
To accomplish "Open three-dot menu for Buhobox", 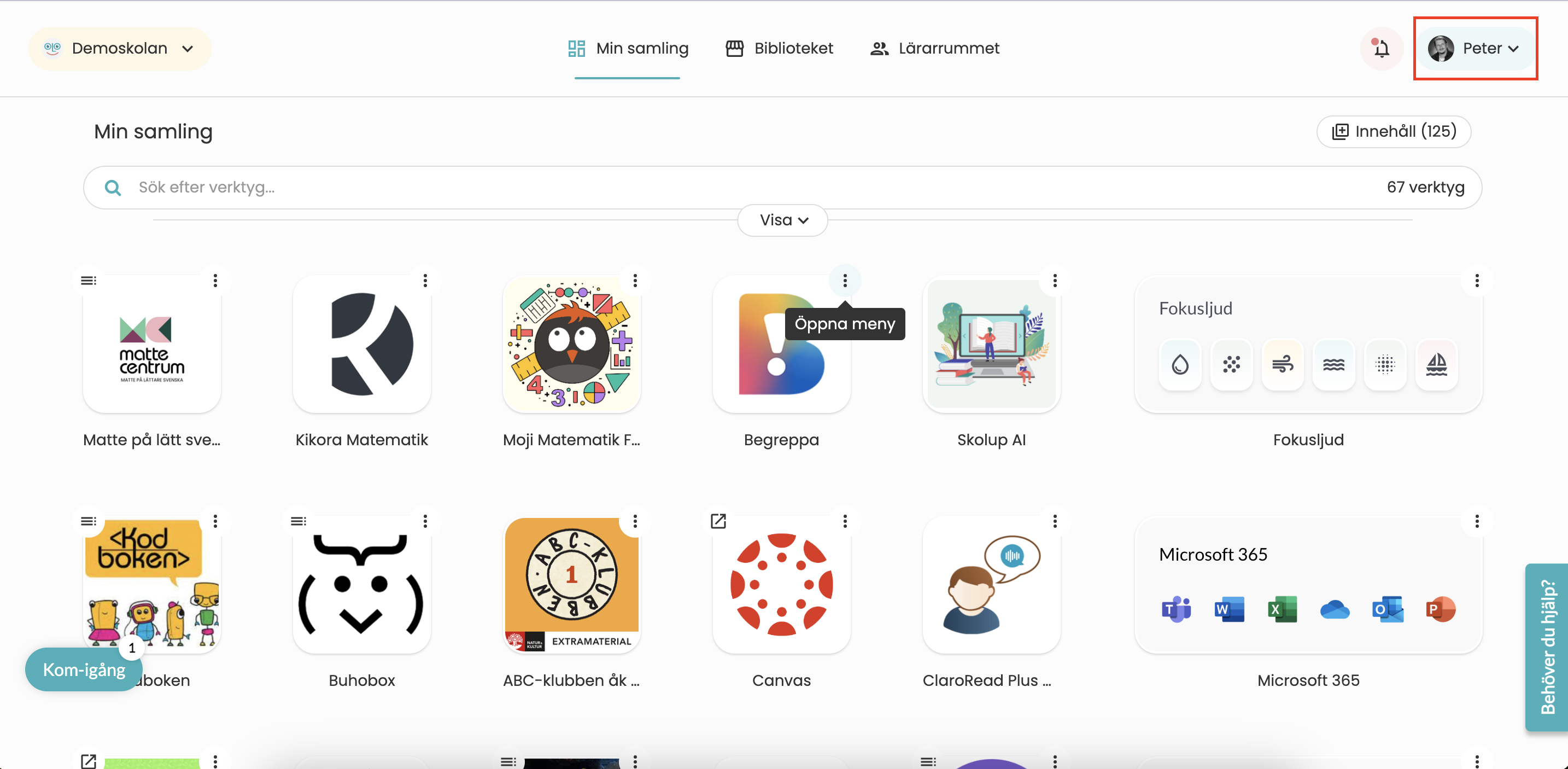I will click(425, 521).
